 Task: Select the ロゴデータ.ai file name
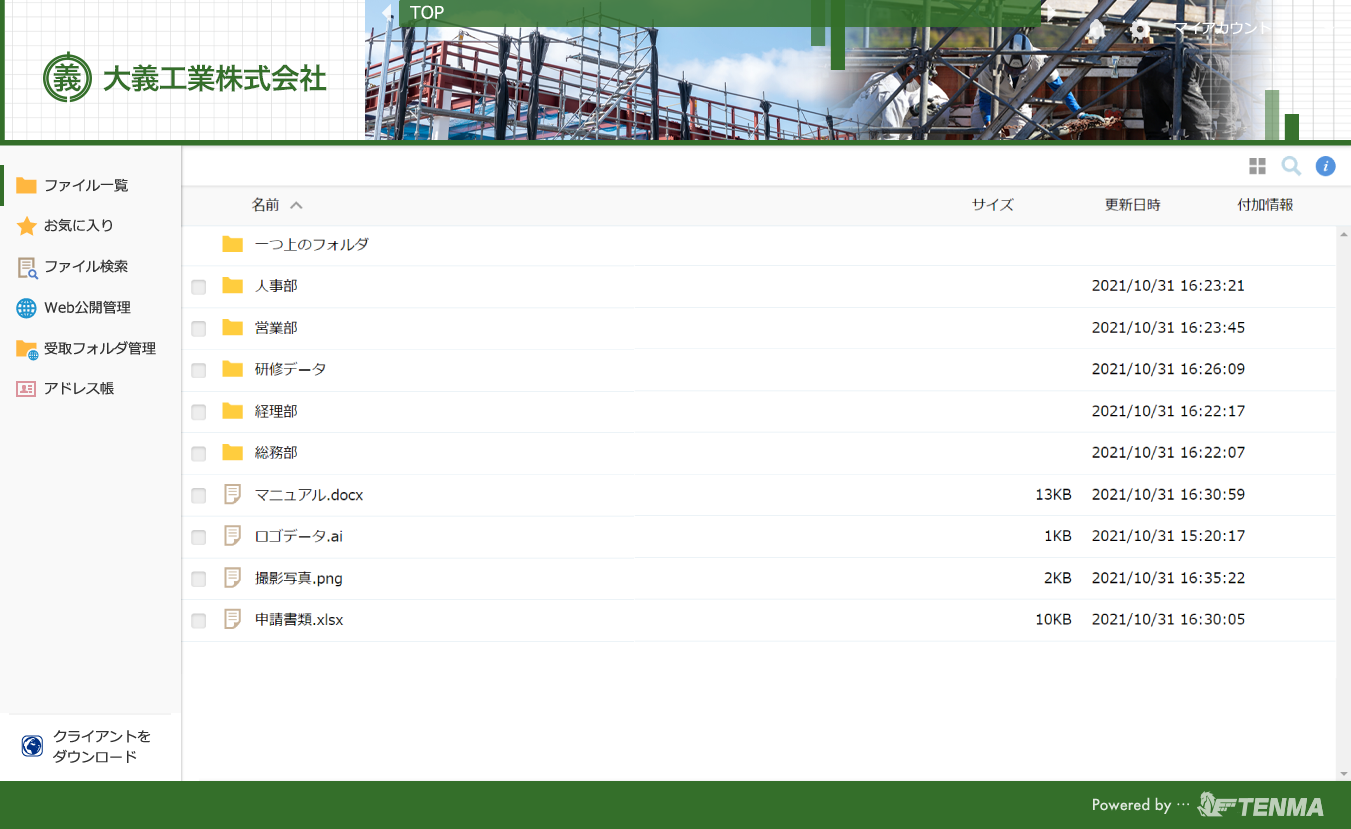pos(299,536)
